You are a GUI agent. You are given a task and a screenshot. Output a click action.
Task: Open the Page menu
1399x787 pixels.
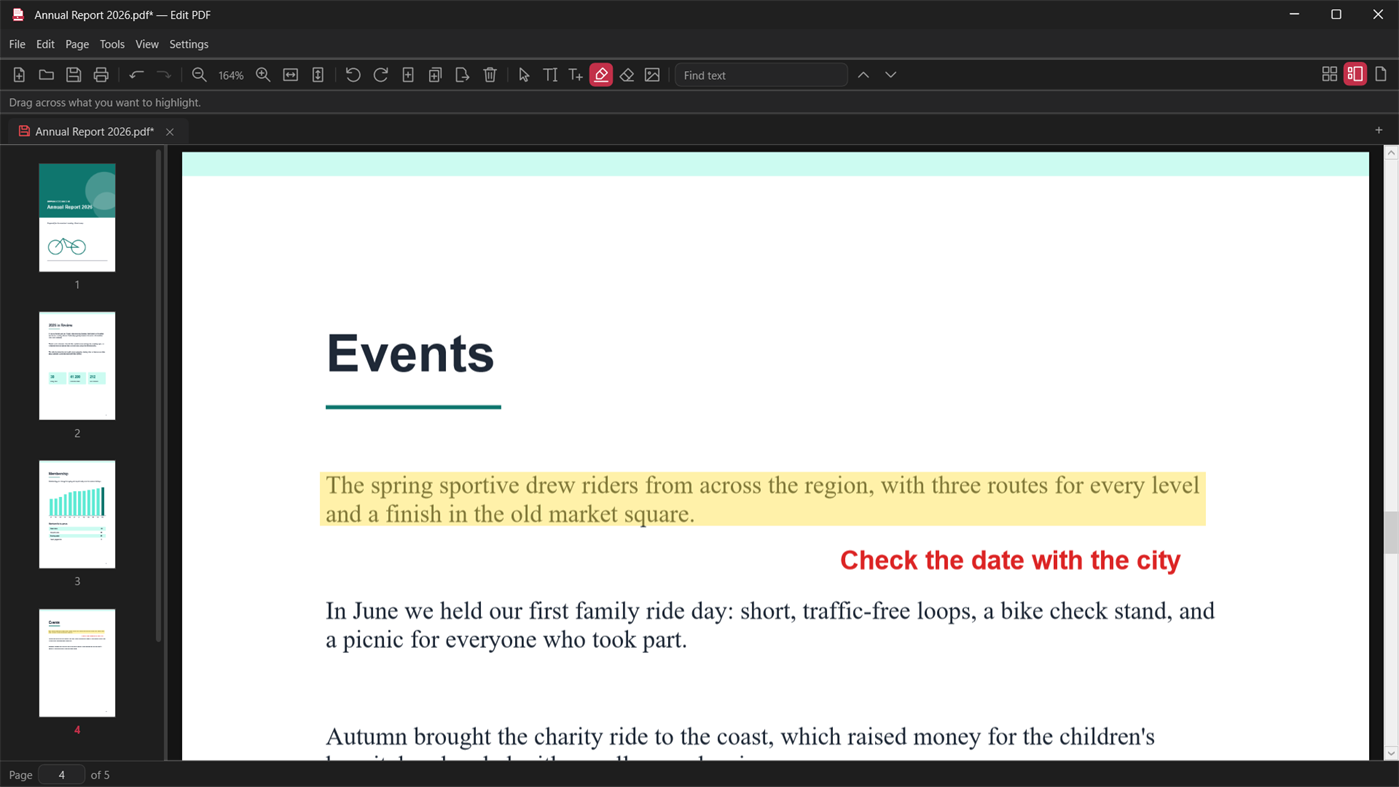pos(77,44)
